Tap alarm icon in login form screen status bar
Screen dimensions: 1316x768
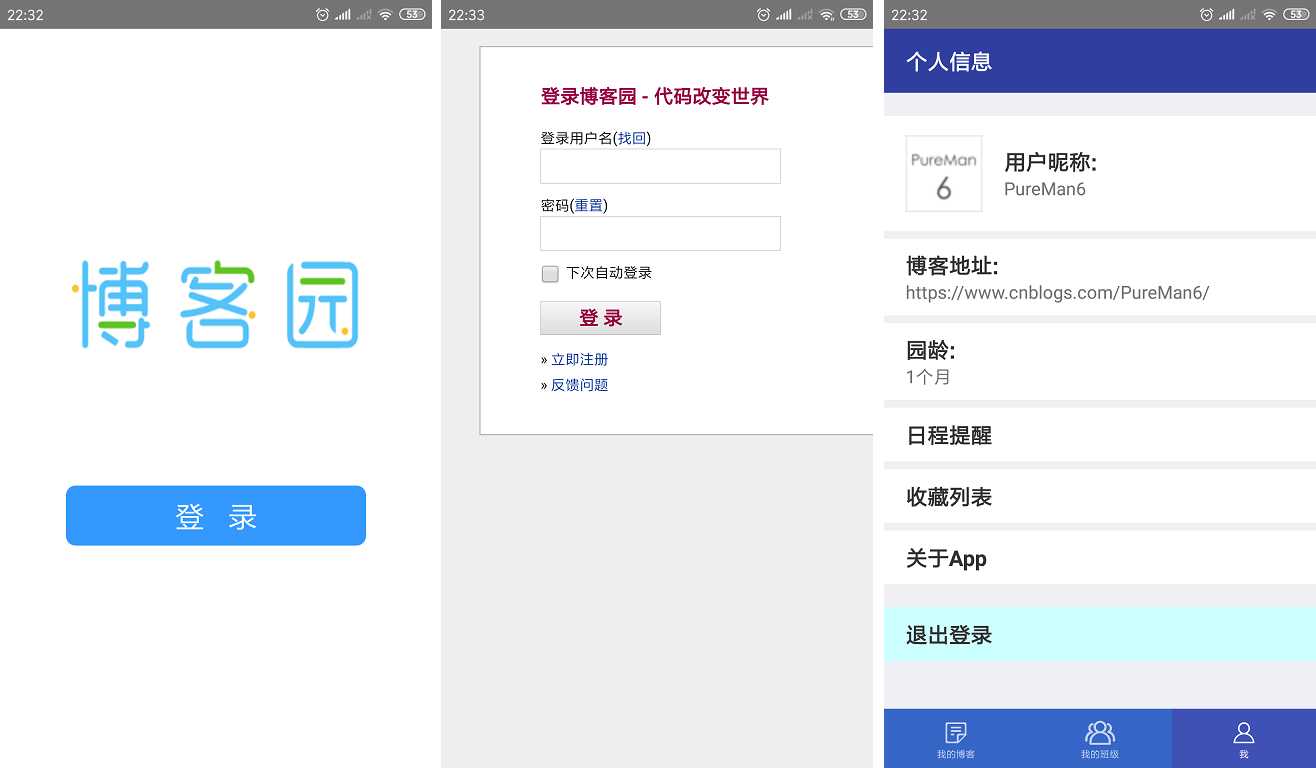pos(764,15)
